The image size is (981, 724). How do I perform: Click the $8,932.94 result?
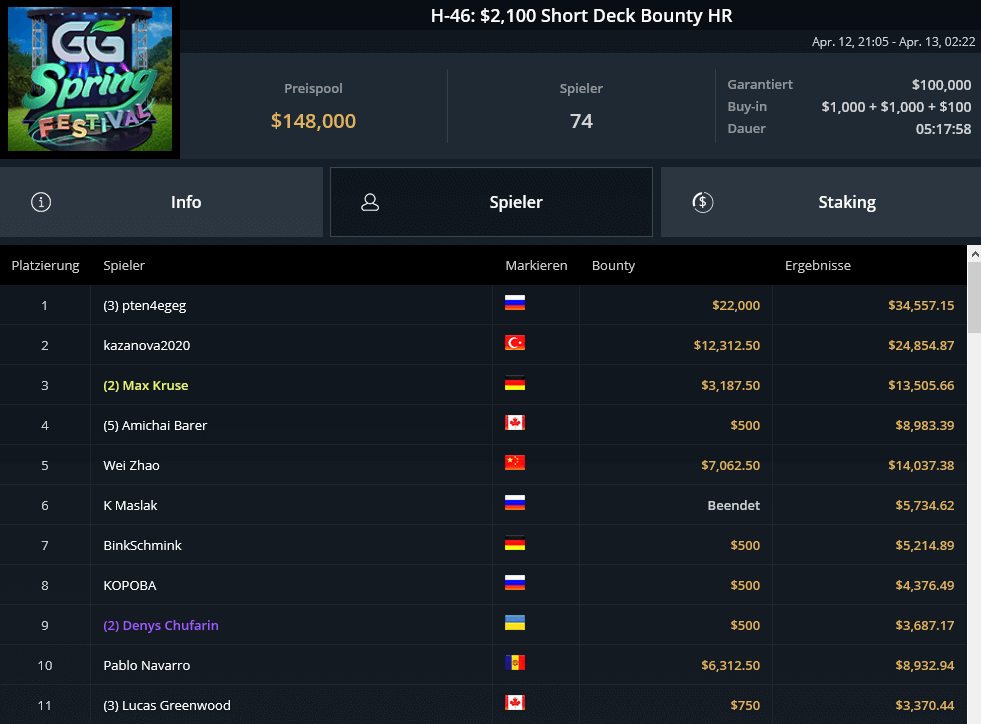click(925, 666)
